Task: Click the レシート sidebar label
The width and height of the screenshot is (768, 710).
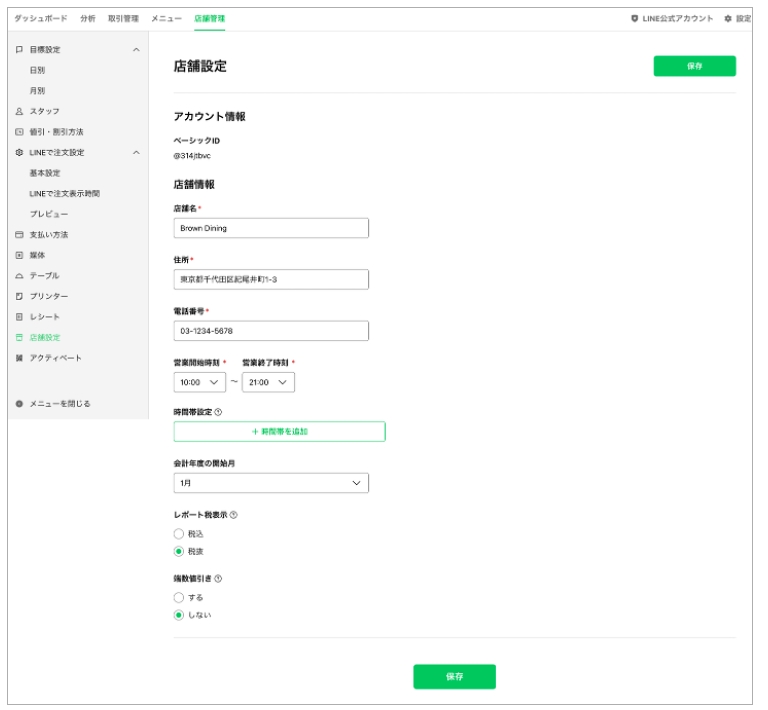Action: click(45, 317)
